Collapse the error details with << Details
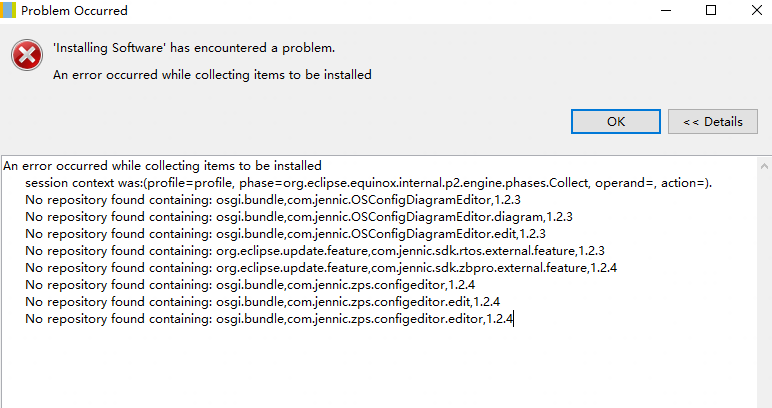 coord(713,121)
